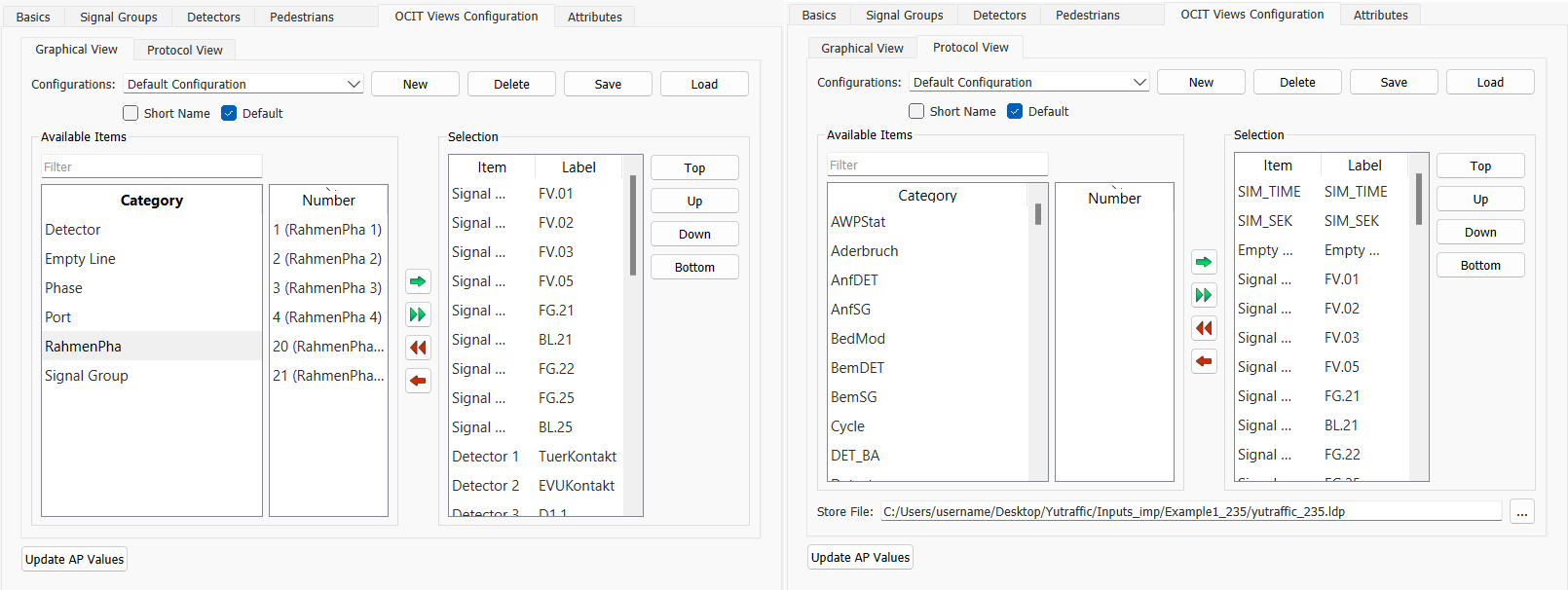1568x590 pixels.
Task: Open Detectors tab in left panel
Action: (213, 18)
